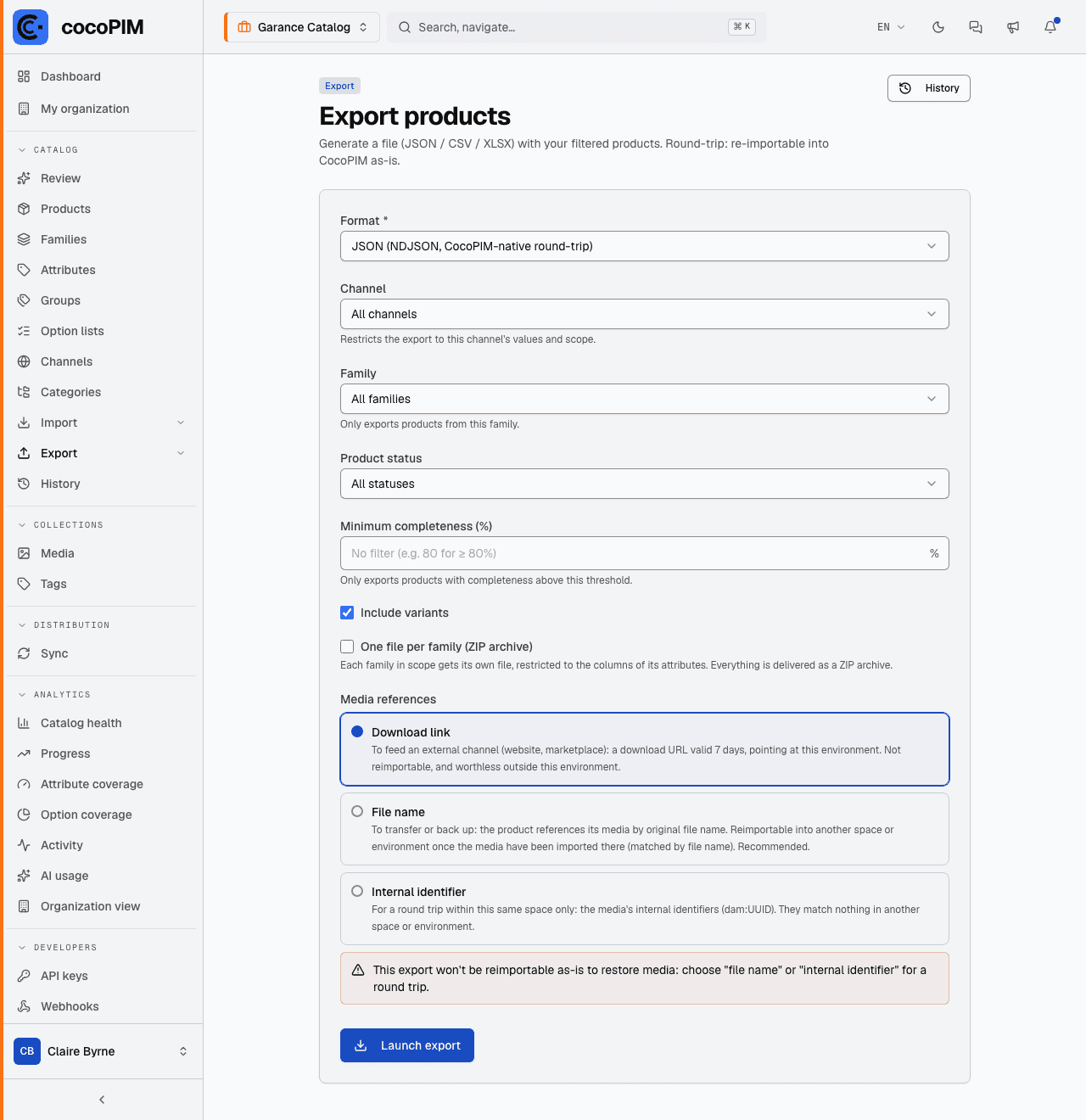Open the EN language selector
Image resolution: width=1086 pixels, height=1120 pixels.
pyautogui.click(x=891, y=27)
